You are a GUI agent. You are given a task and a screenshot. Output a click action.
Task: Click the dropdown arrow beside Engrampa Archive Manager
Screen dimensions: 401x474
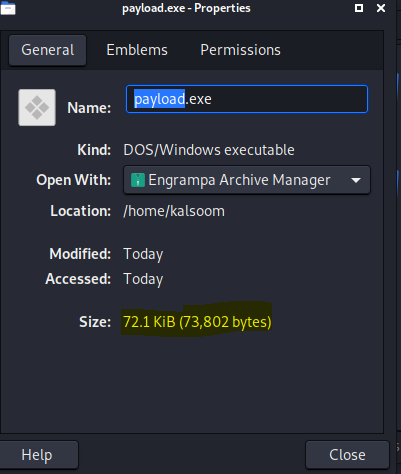point(356,180)
